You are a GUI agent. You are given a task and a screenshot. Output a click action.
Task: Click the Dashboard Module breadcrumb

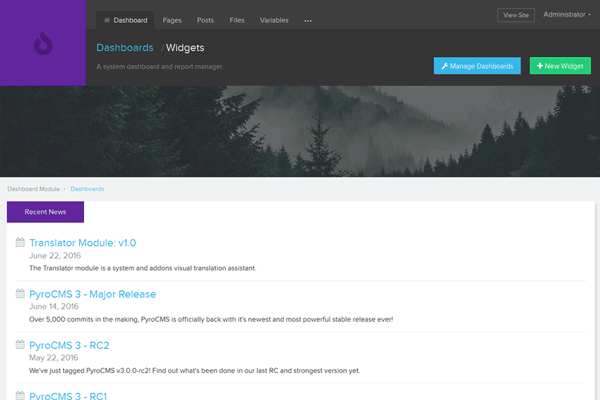[x=34, y=189]
